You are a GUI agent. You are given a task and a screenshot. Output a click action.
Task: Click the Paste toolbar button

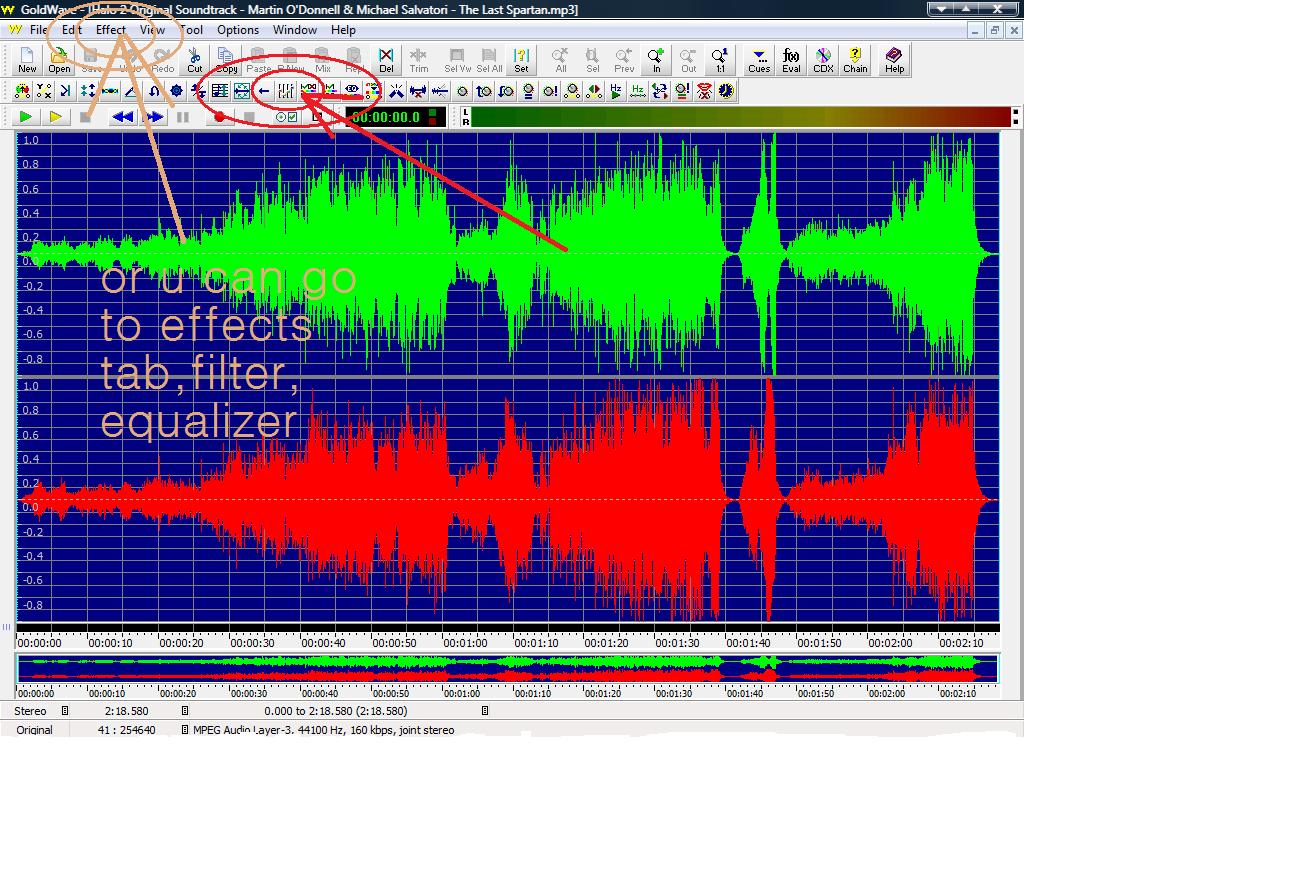[258, 61]
